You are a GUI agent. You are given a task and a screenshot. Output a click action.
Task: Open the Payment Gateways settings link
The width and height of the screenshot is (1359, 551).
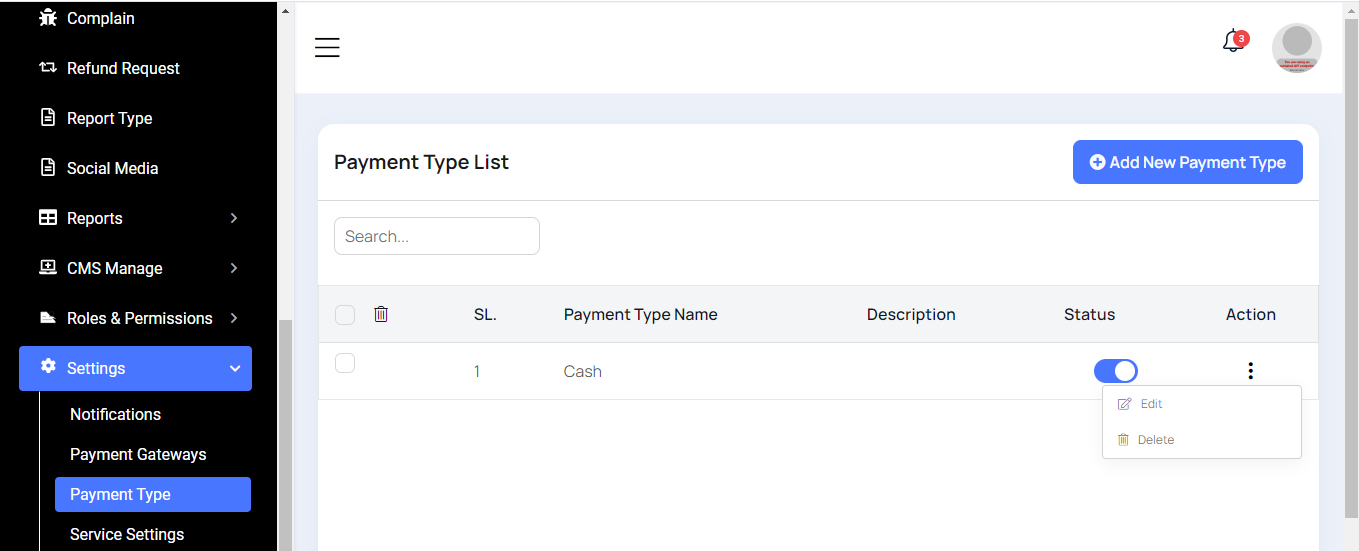(x=138, y=454)
